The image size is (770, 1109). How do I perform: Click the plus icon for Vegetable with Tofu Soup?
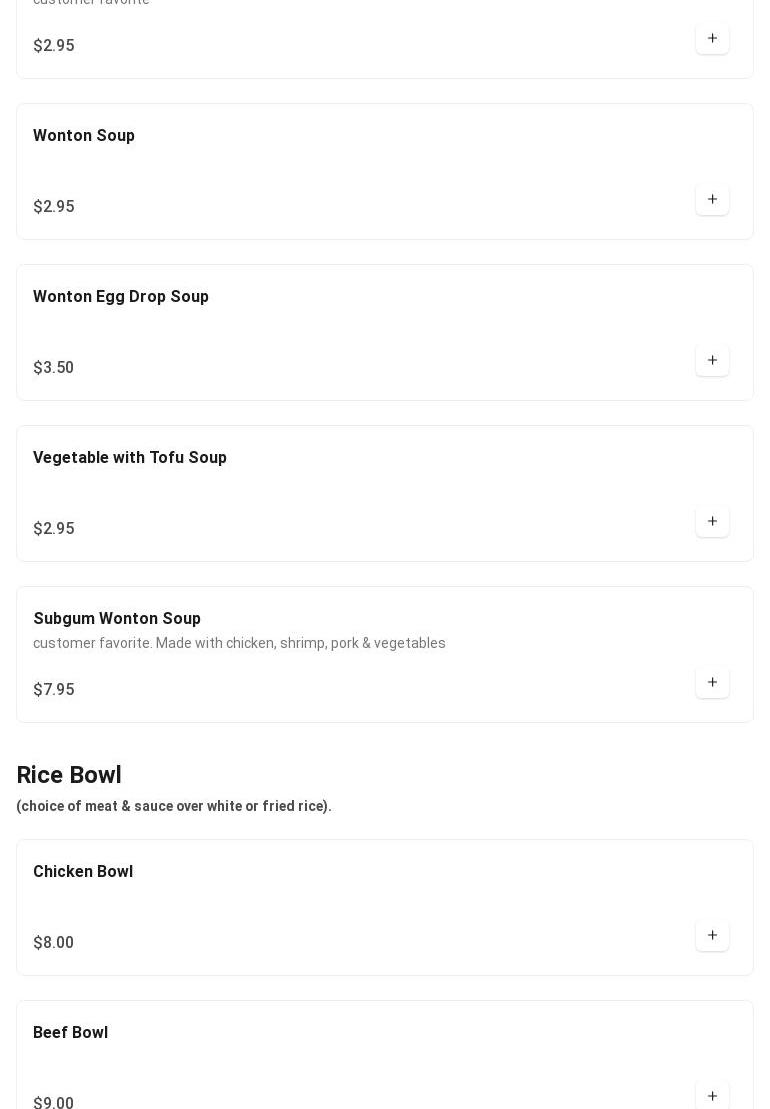click(x=712, y=521)
